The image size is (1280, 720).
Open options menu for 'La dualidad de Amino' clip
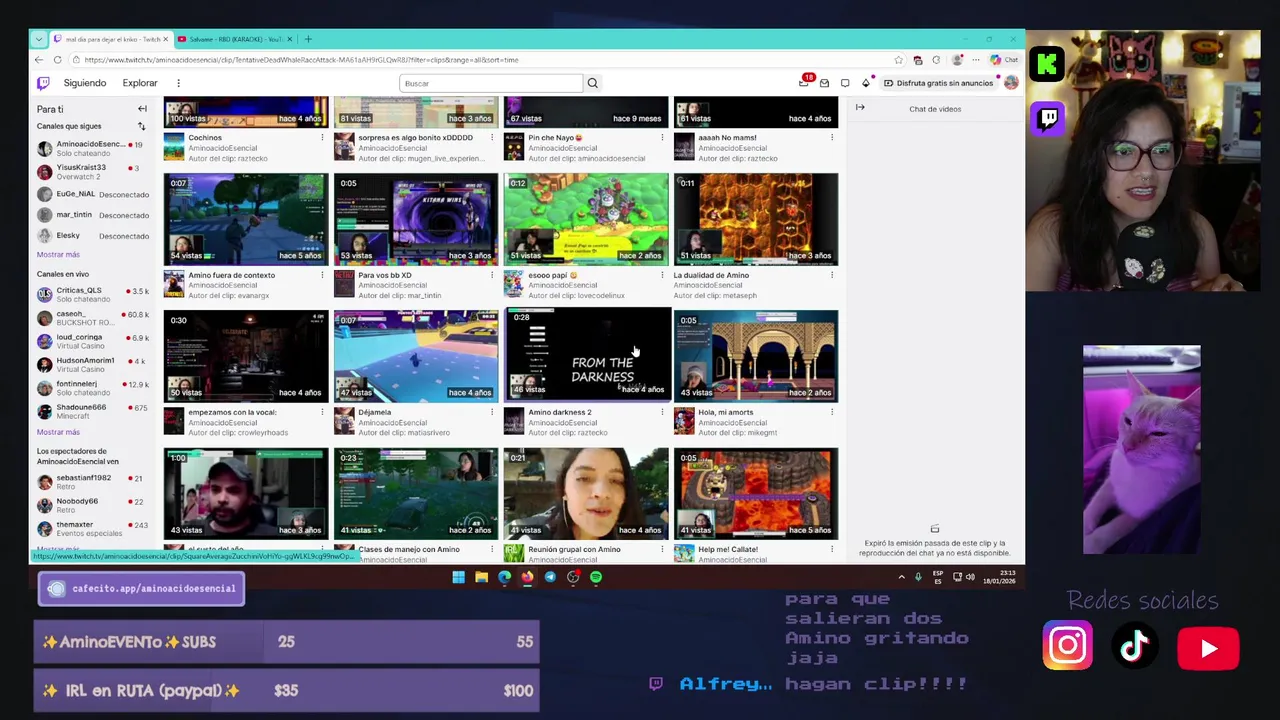point(832,275)
